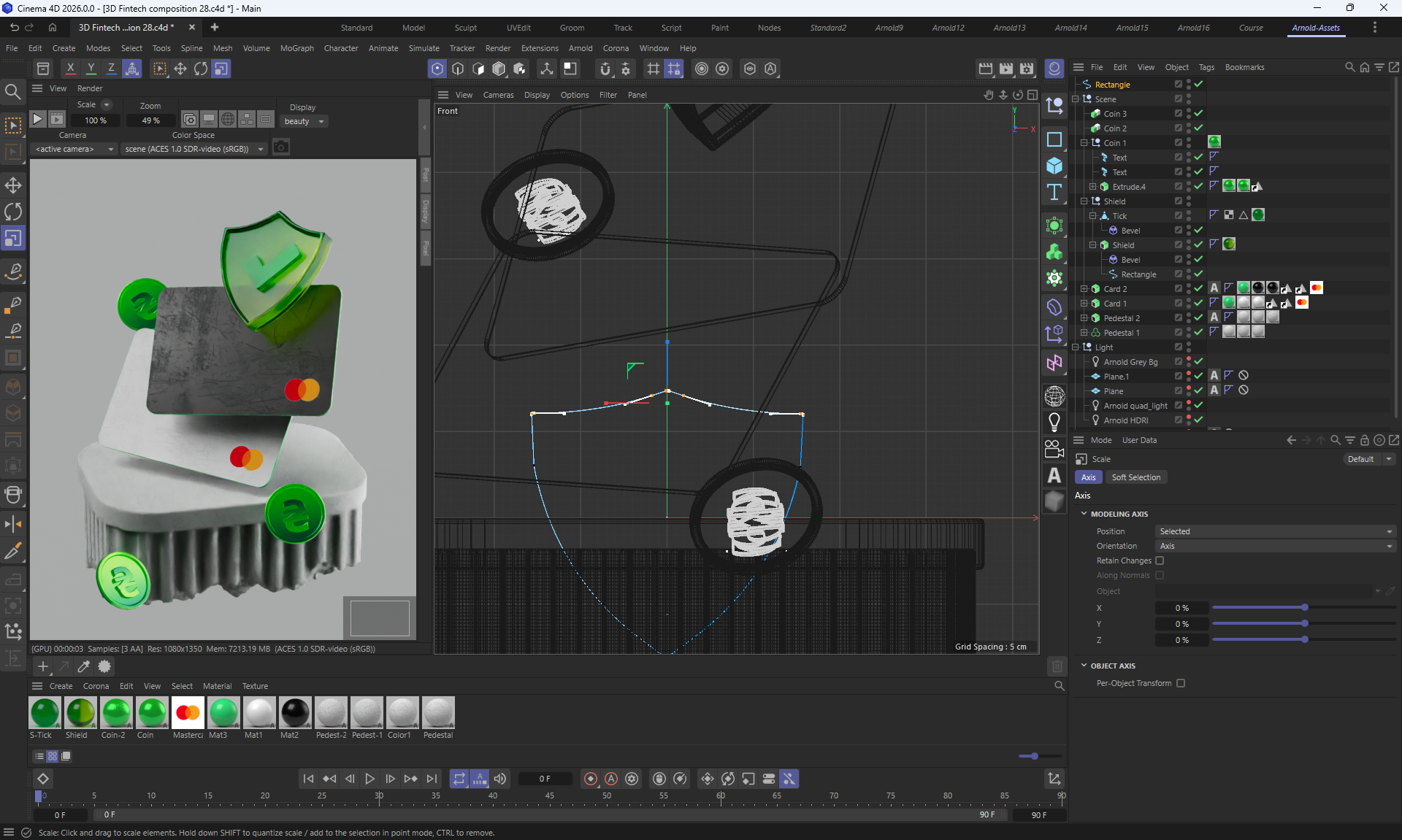Click the record active objects button
Image resolution: width=1402 pixels, height=840 pixels.
591,779
